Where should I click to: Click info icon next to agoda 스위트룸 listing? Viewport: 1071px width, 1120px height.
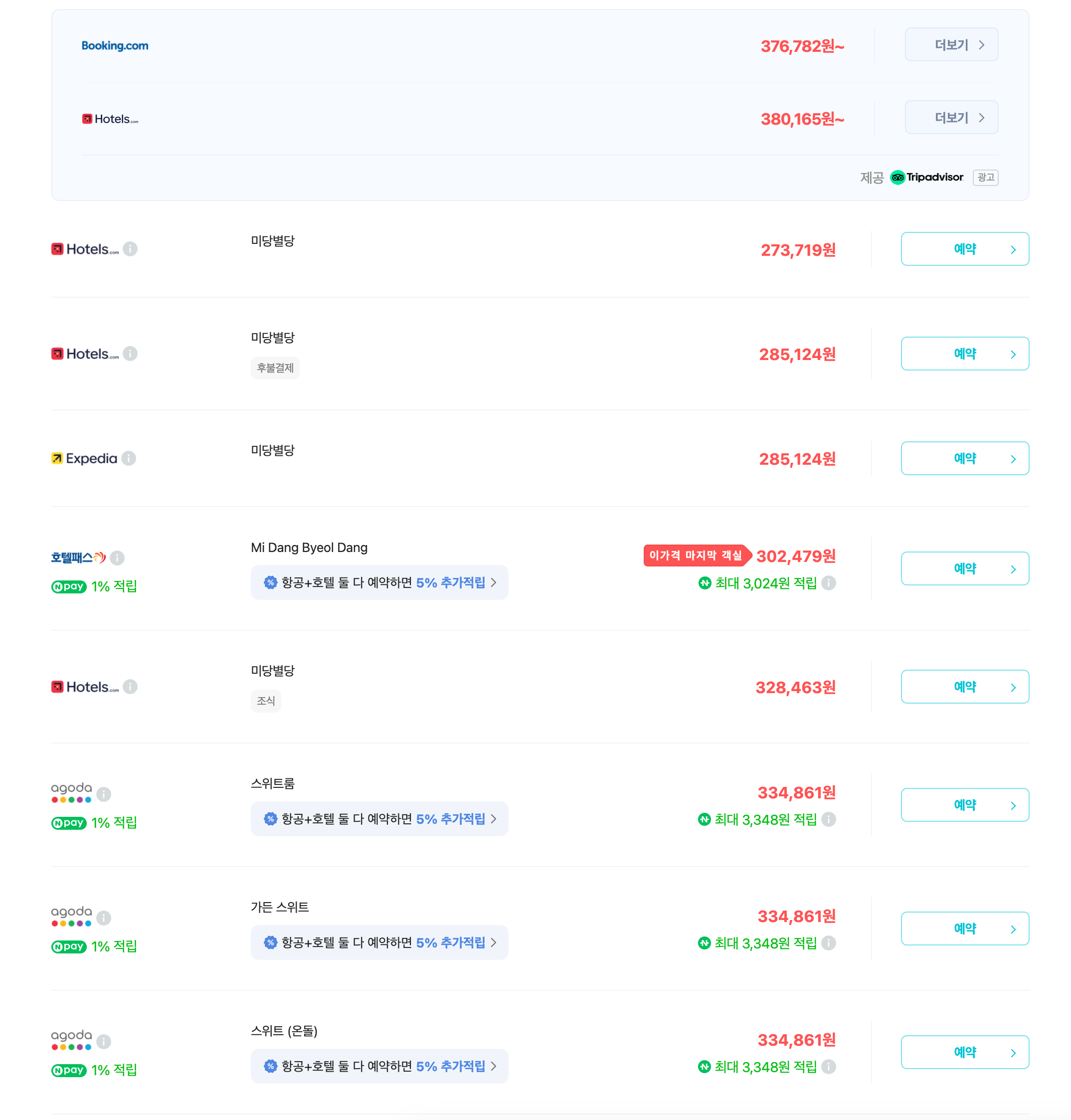[x=103, y=794]
